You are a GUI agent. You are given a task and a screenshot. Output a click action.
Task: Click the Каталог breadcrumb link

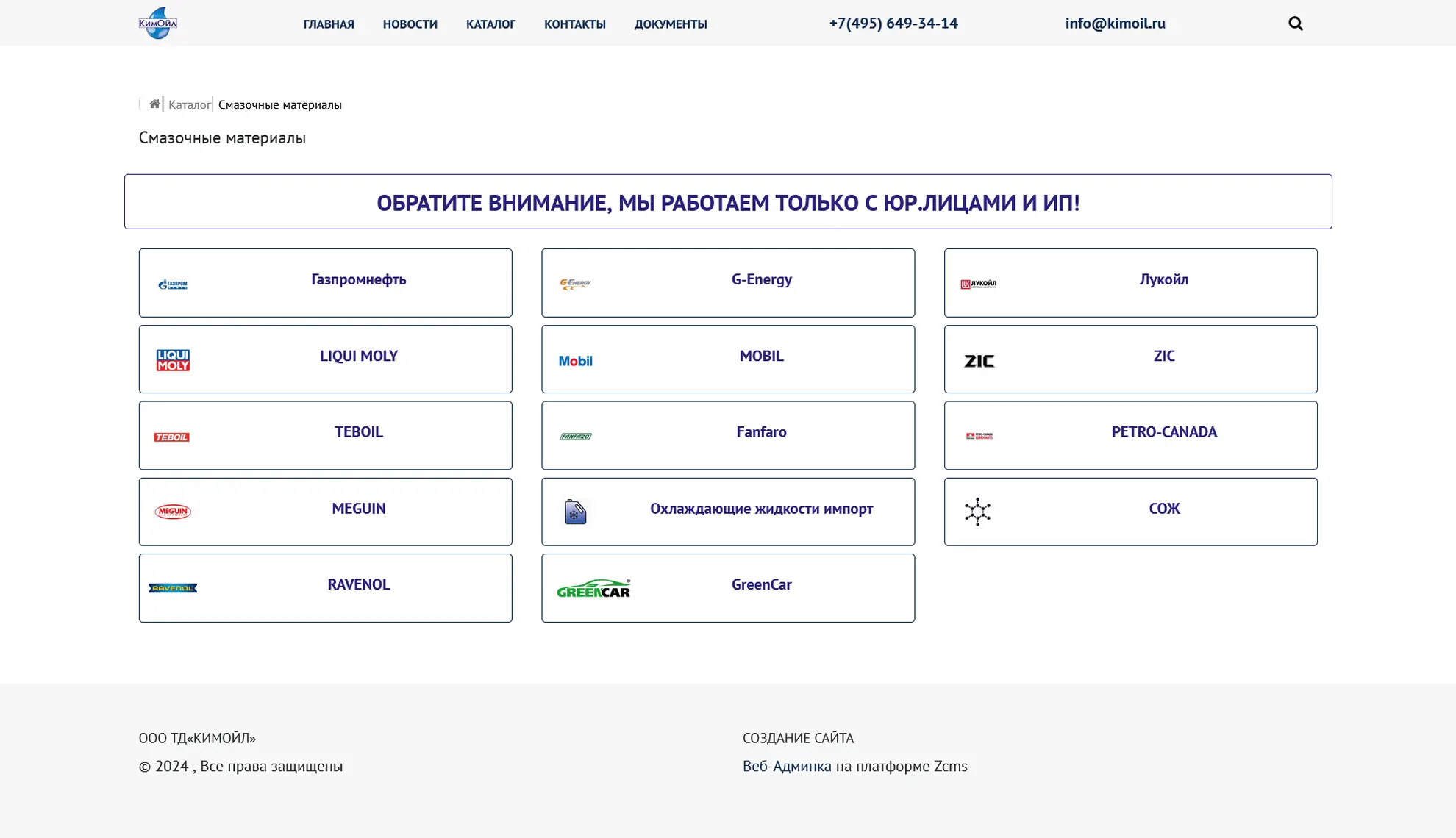tap(189, 104)
